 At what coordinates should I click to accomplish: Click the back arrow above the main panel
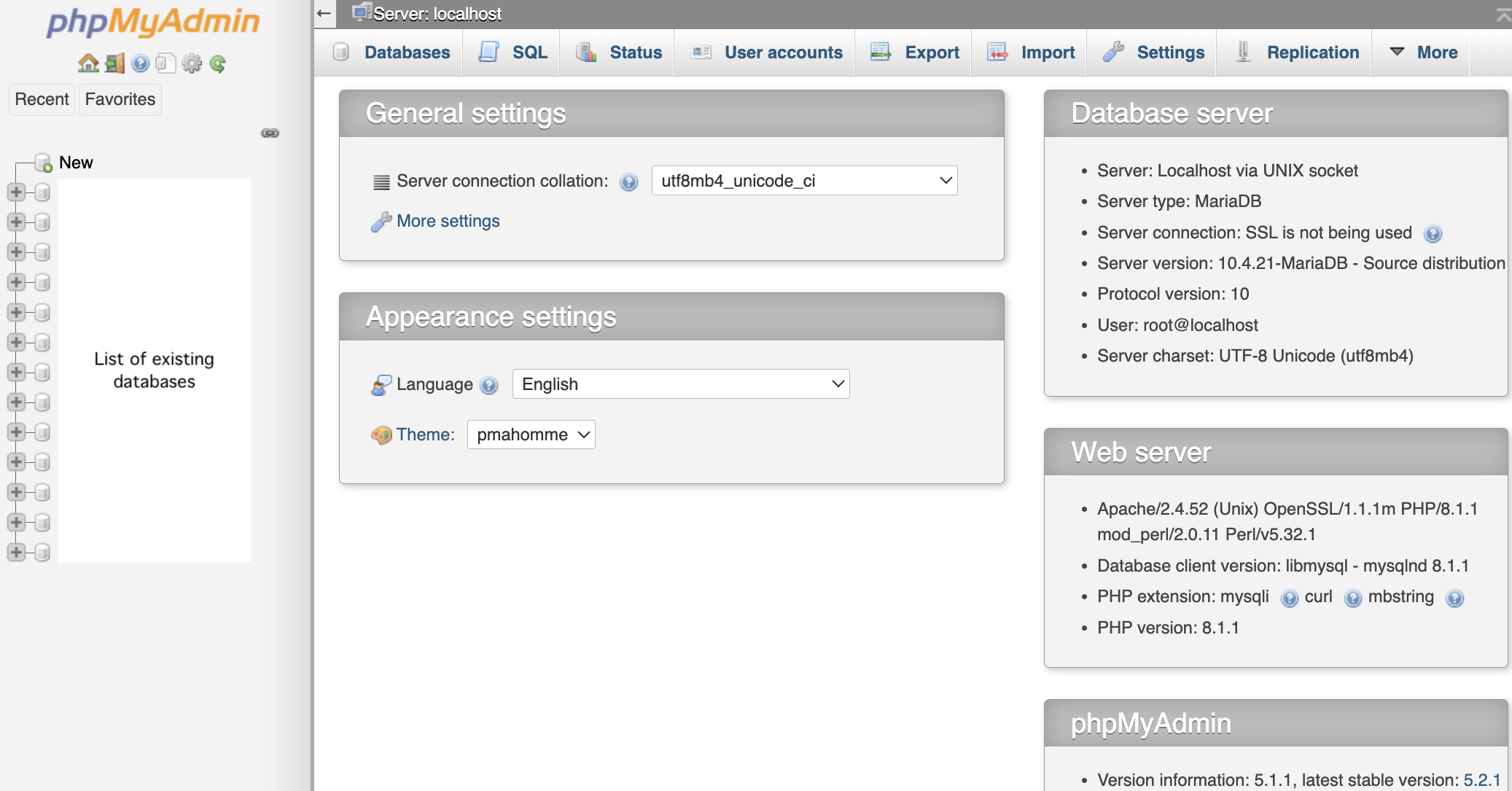324,13
